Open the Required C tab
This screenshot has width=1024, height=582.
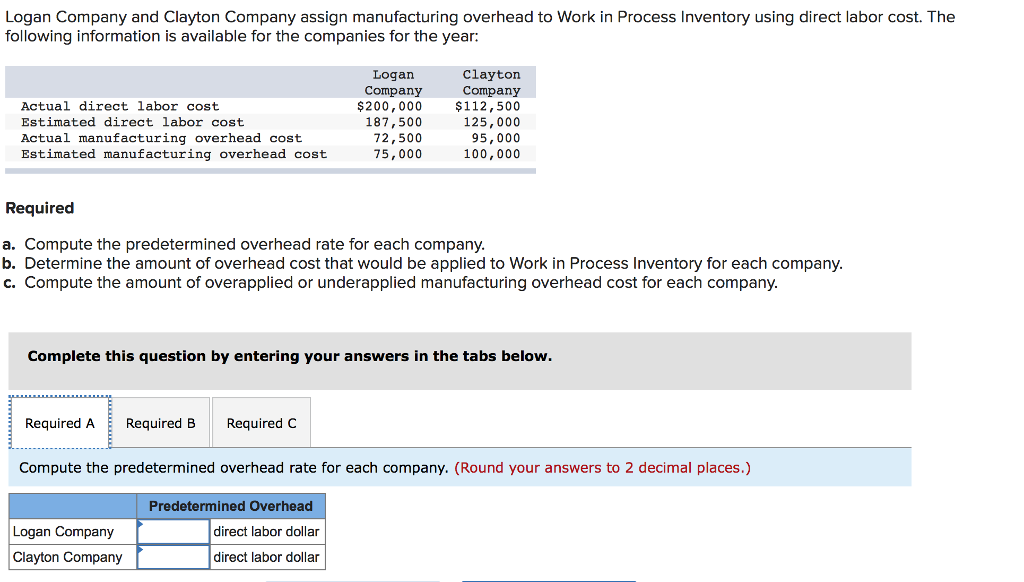(x=261, y=422)
